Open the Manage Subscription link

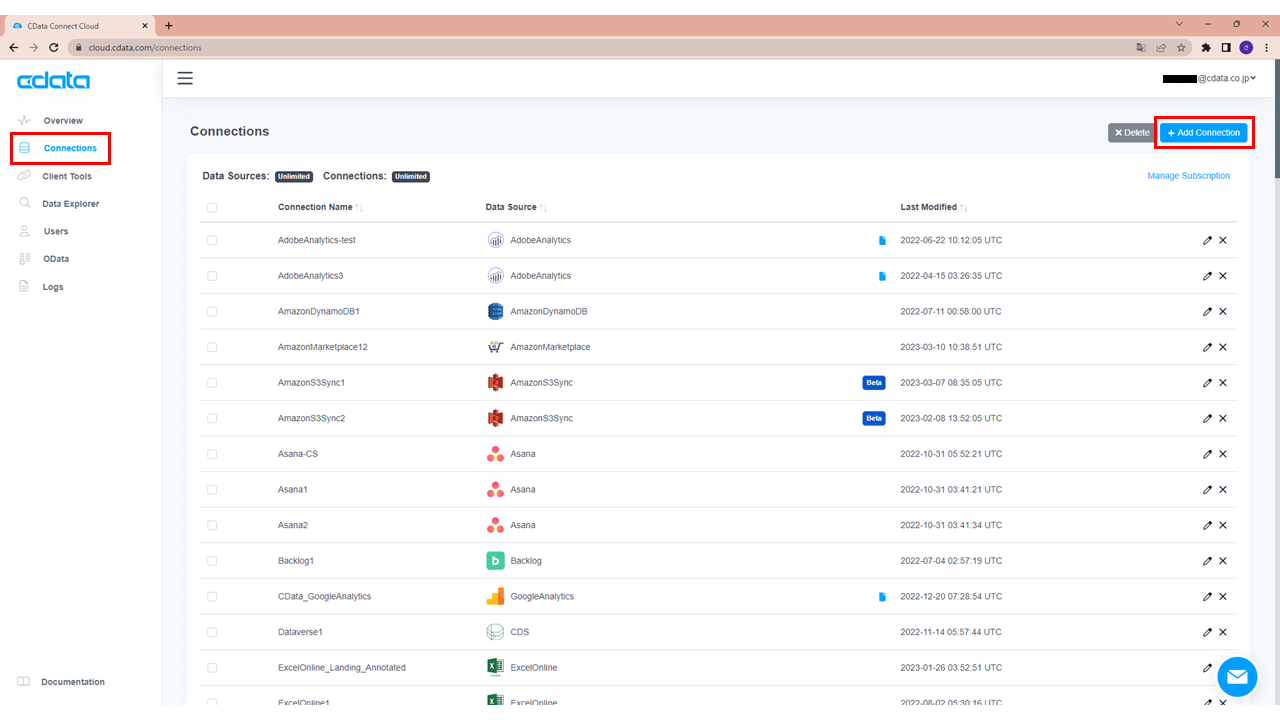click(x=1189, y=176)
